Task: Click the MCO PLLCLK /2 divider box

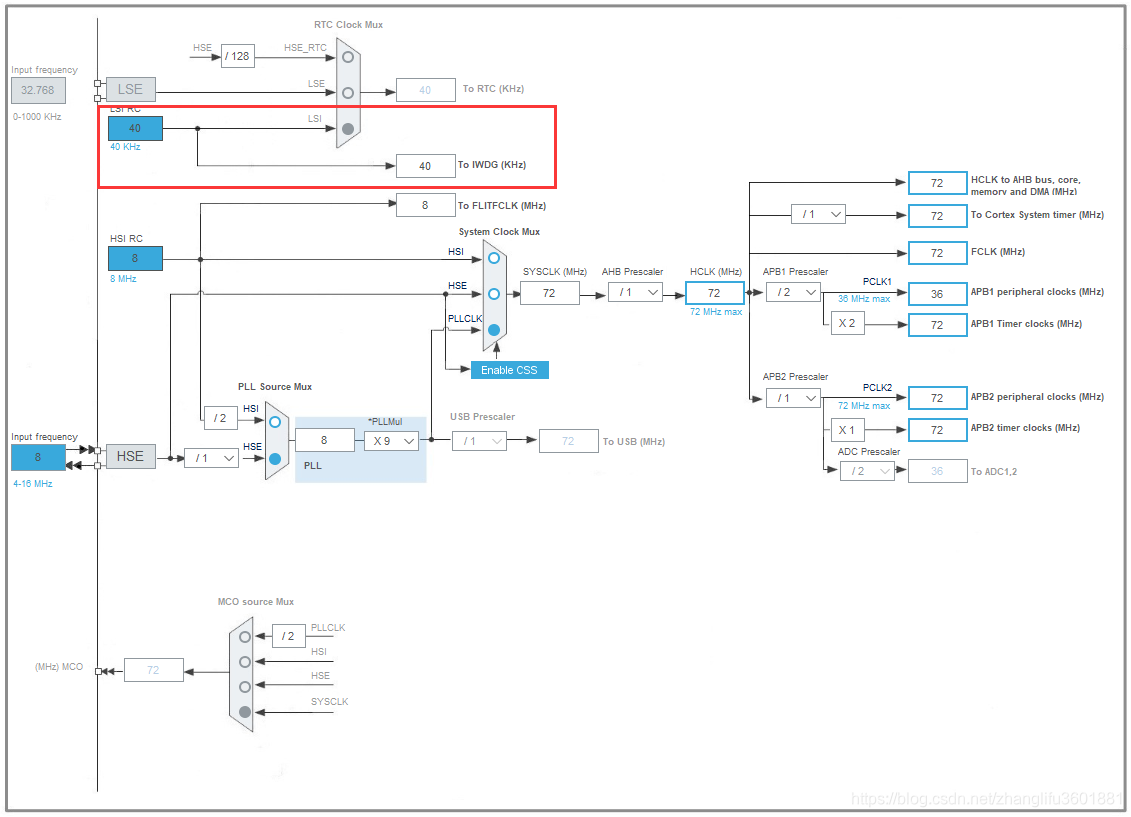Action: (289, 636)
